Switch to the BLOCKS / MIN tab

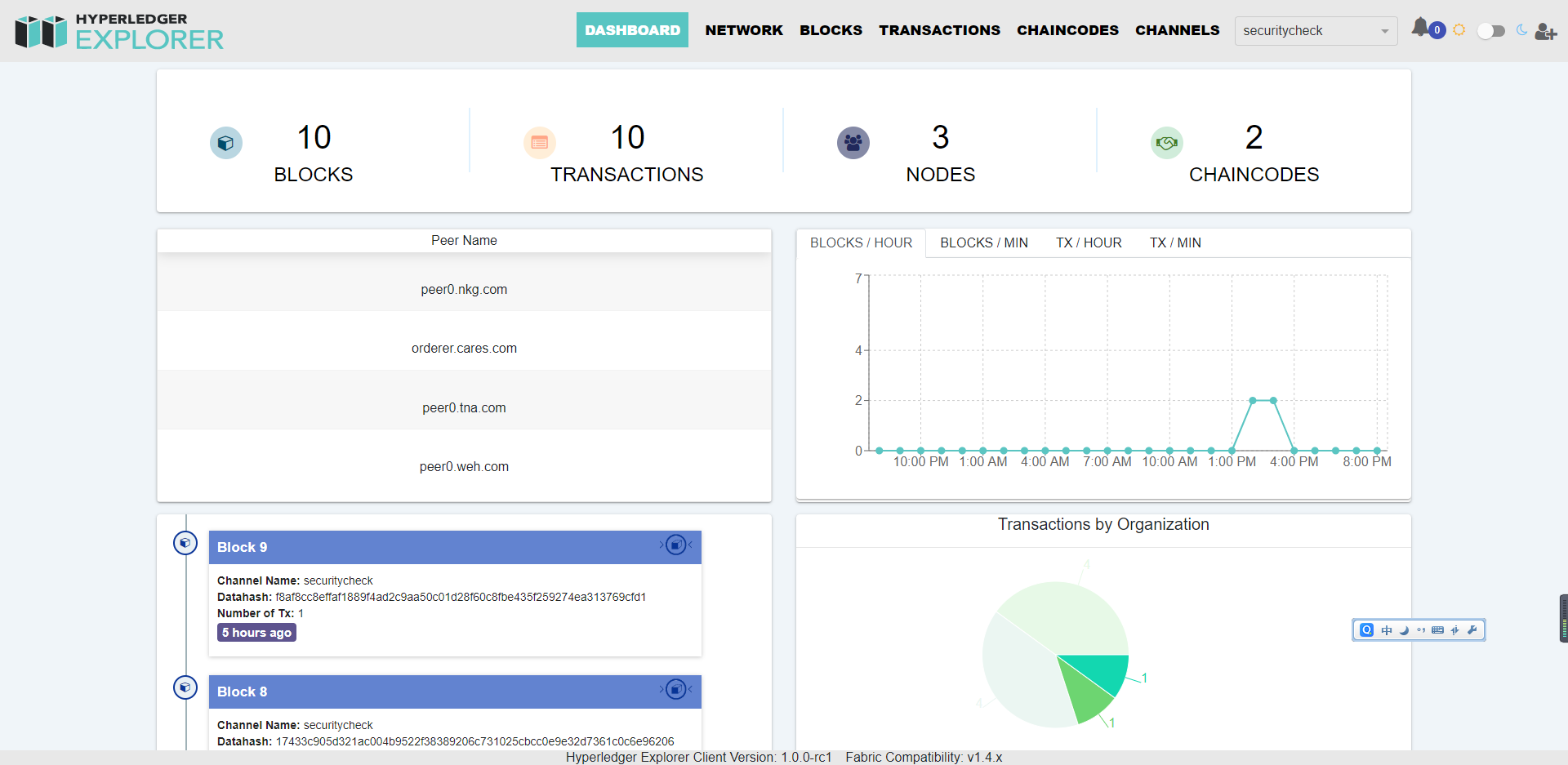click(x=983, y=242)
